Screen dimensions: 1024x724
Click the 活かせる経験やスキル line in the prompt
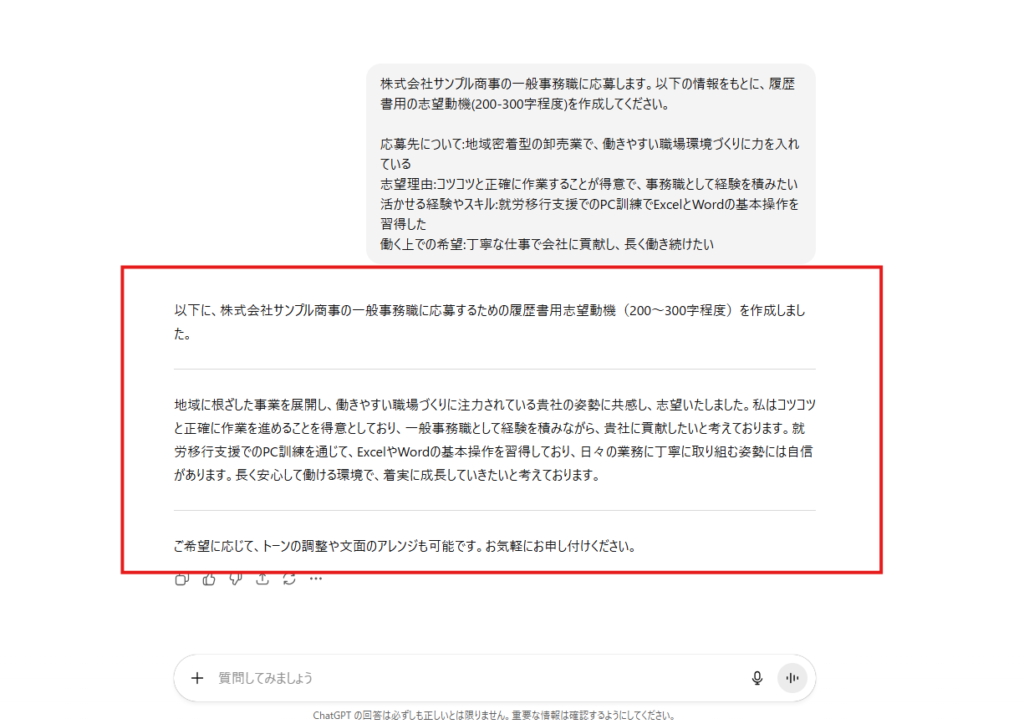(x=589, y=214)
